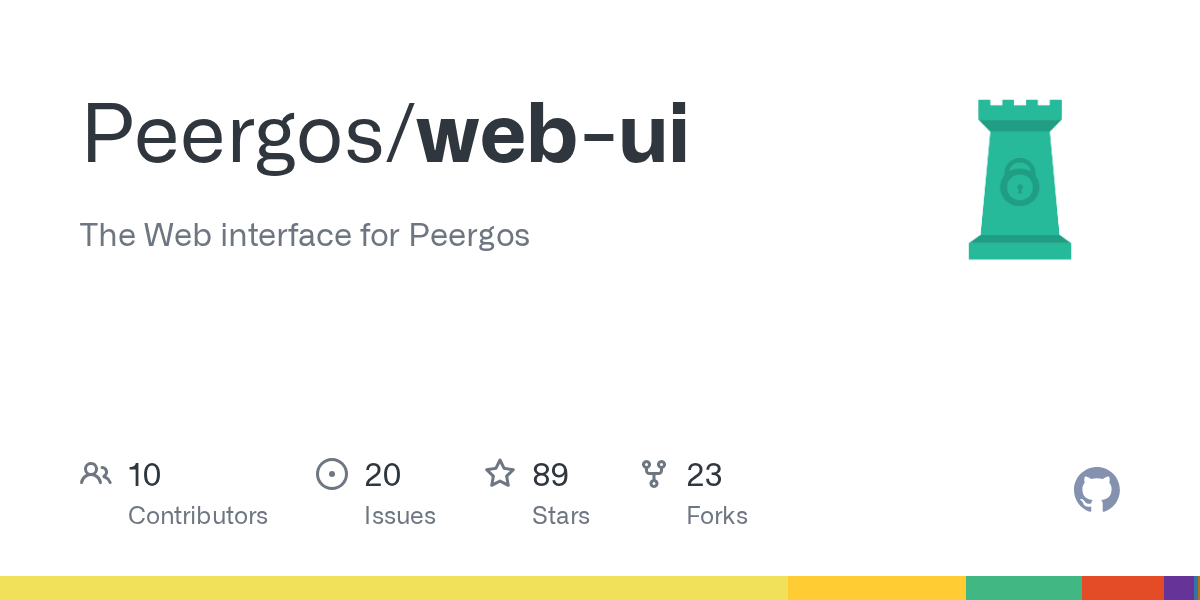Click the fork icon beside 23
The image size is (1200, 600).
pos(654,474)
